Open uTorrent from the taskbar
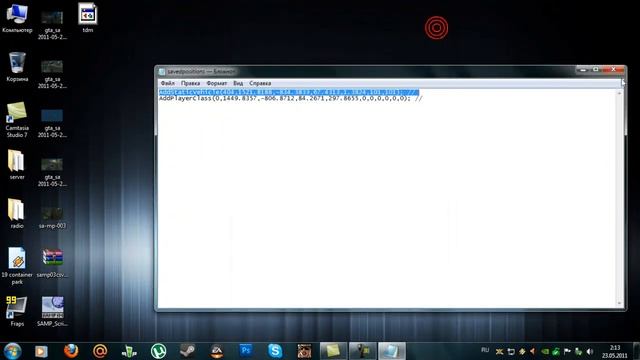This screenshot has width=640, height=360. [158, 351]
